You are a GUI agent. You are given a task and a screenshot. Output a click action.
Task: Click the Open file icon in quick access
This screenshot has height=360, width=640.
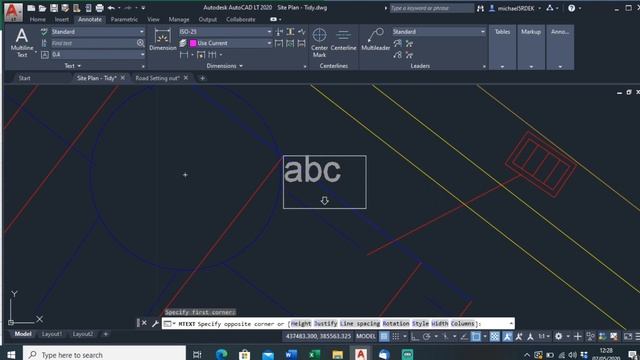pos(42,8)
